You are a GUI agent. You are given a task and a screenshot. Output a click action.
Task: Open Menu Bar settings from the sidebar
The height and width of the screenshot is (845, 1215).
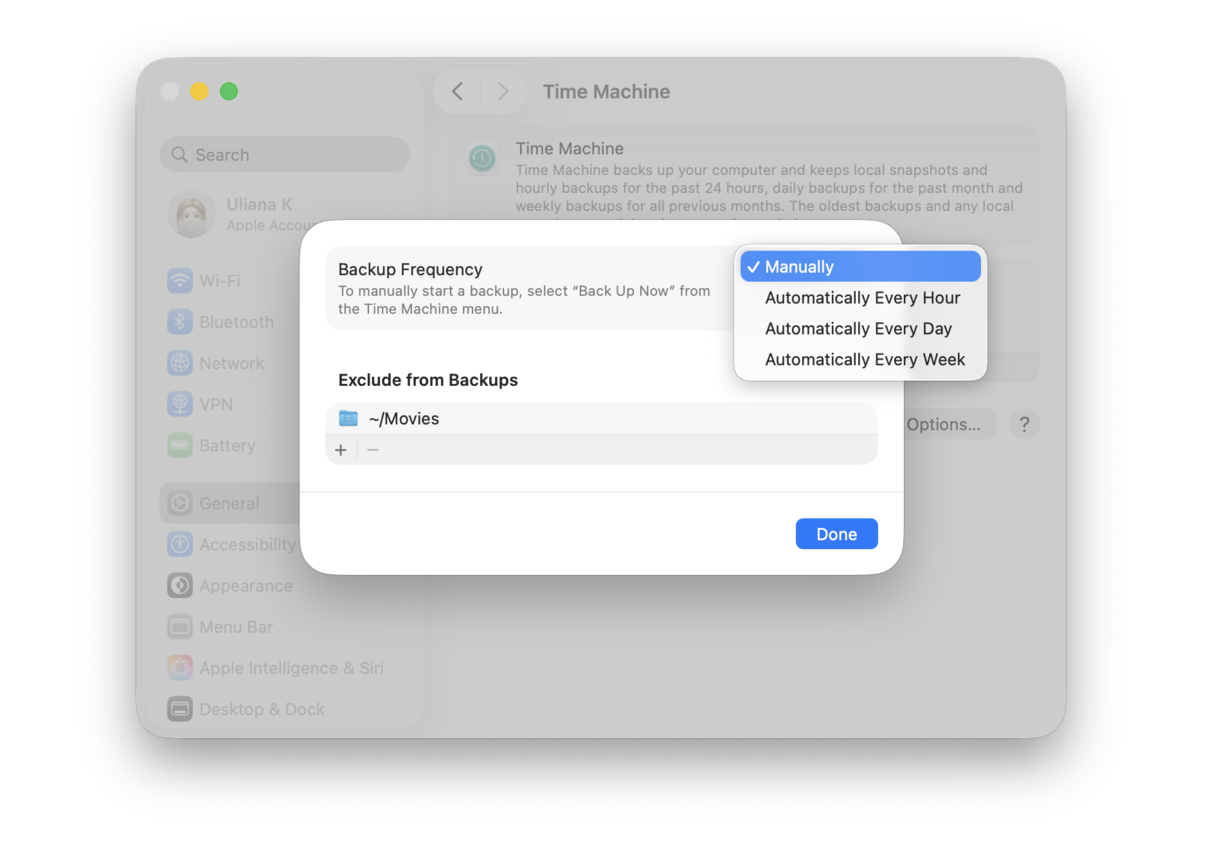click(180, 627)
